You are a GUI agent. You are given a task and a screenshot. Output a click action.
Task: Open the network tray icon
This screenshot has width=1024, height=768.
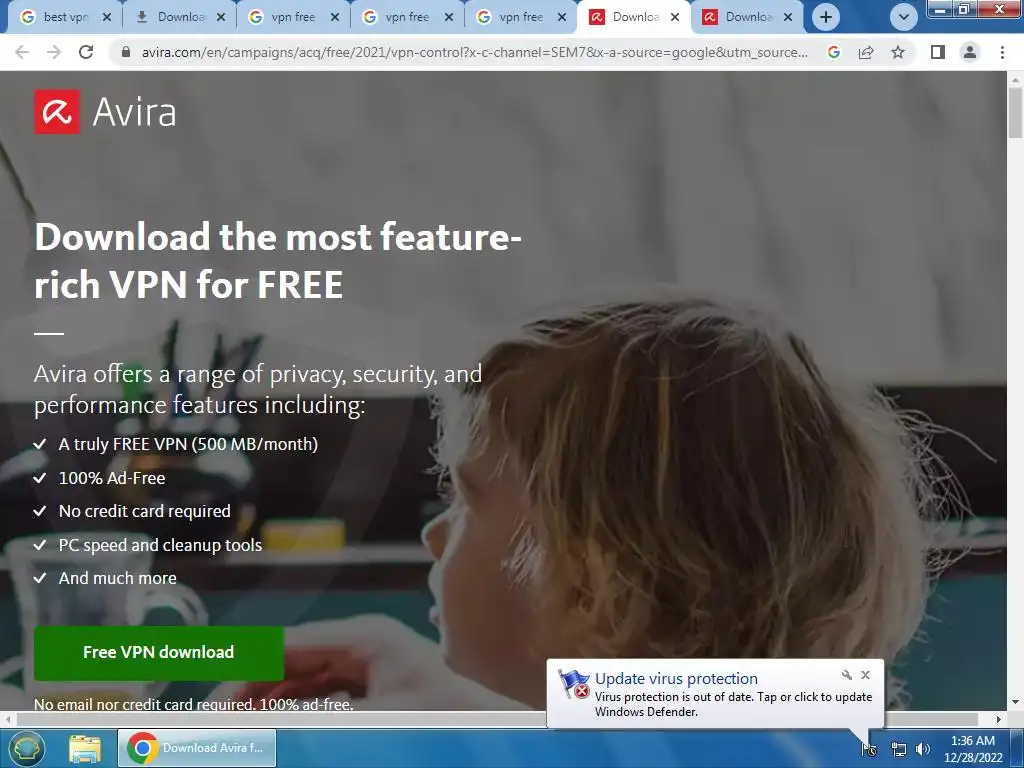tap(899, 750)
